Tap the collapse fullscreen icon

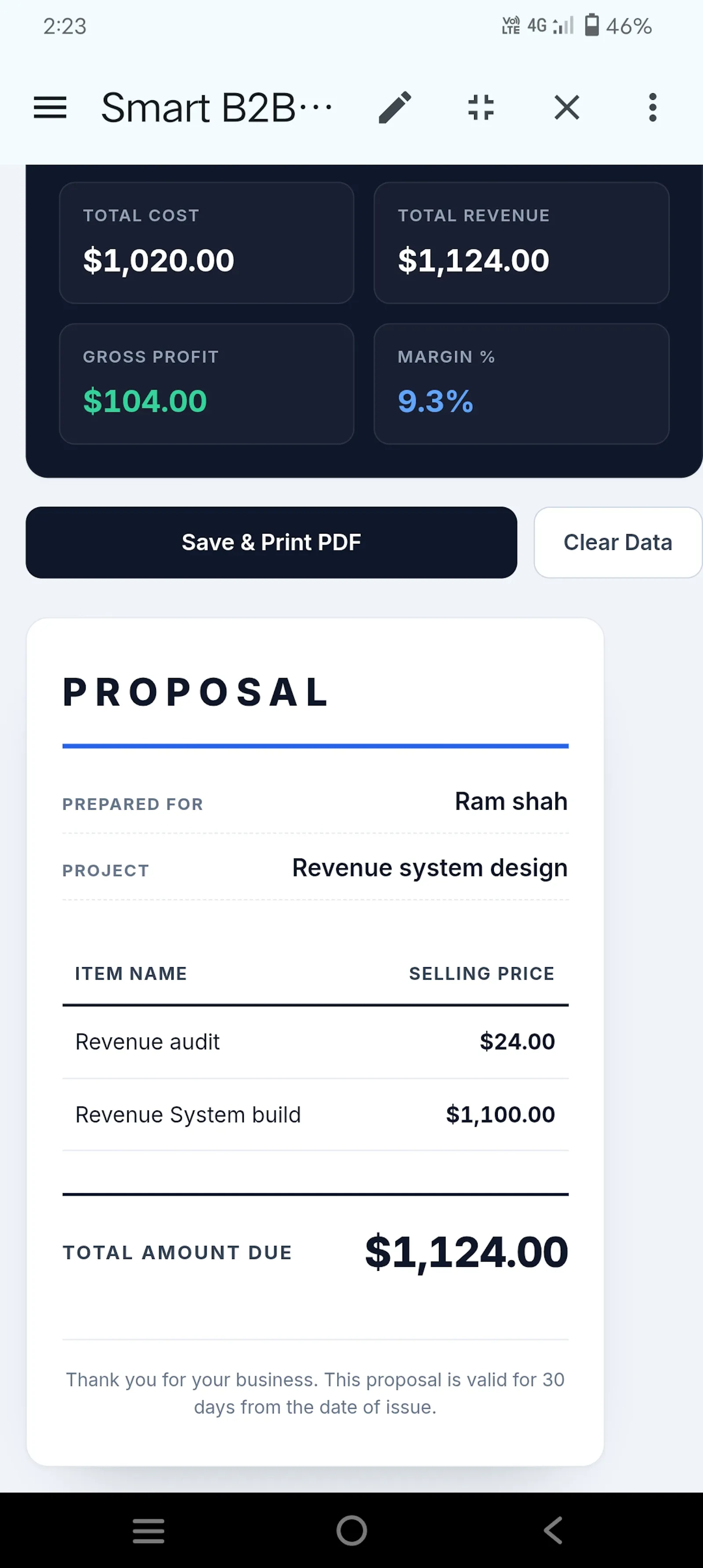coord(481,108)
